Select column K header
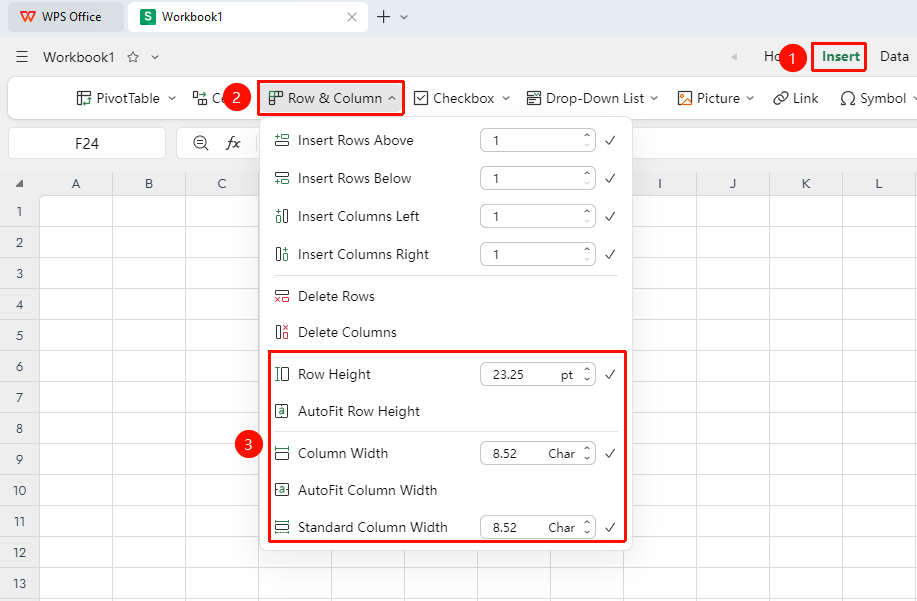The width and height of the screenshot is (917, 601). pyautogui.click(x=806, y=184)
